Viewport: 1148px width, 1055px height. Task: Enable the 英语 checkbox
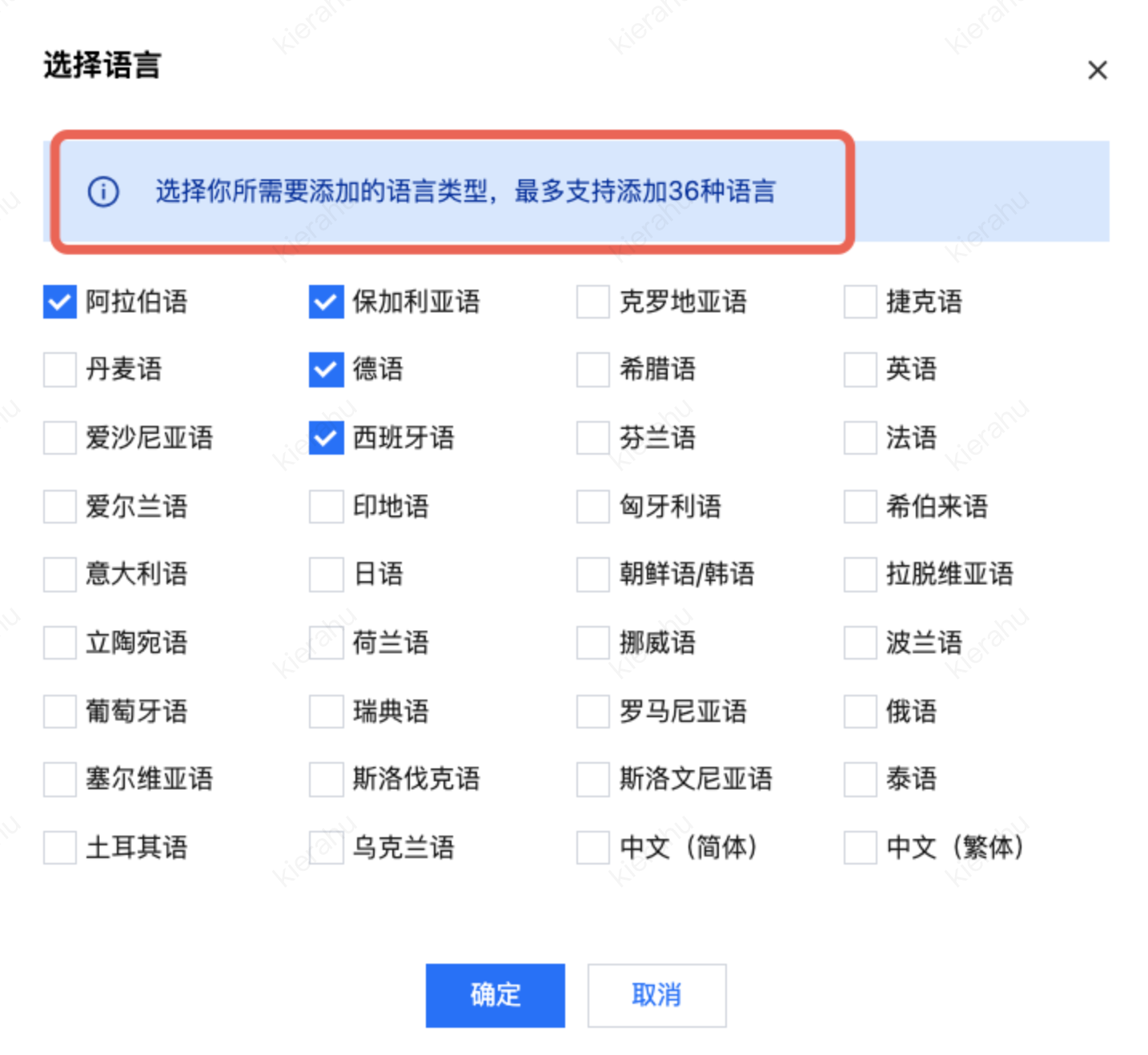[860, 370]
